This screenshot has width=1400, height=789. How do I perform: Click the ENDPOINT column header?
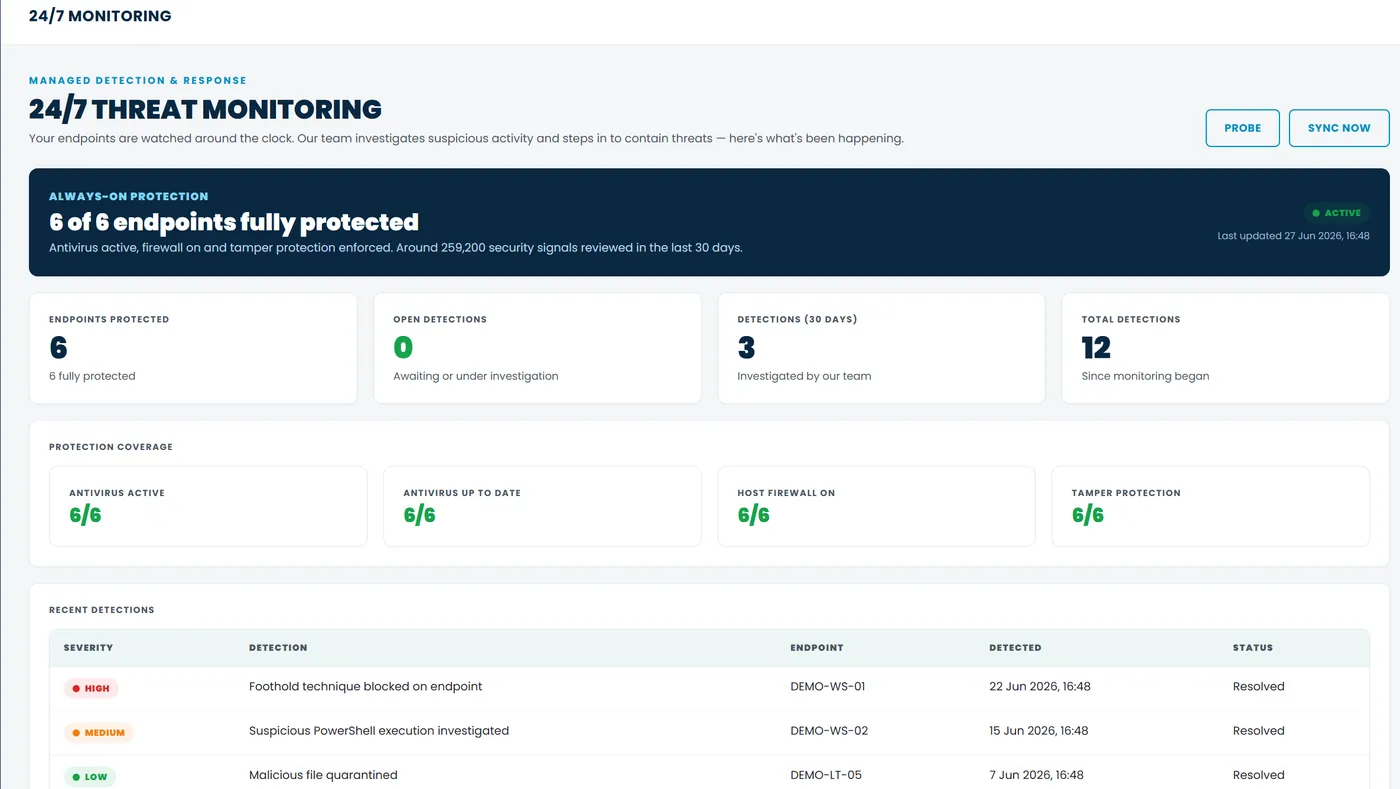[817, 648]
